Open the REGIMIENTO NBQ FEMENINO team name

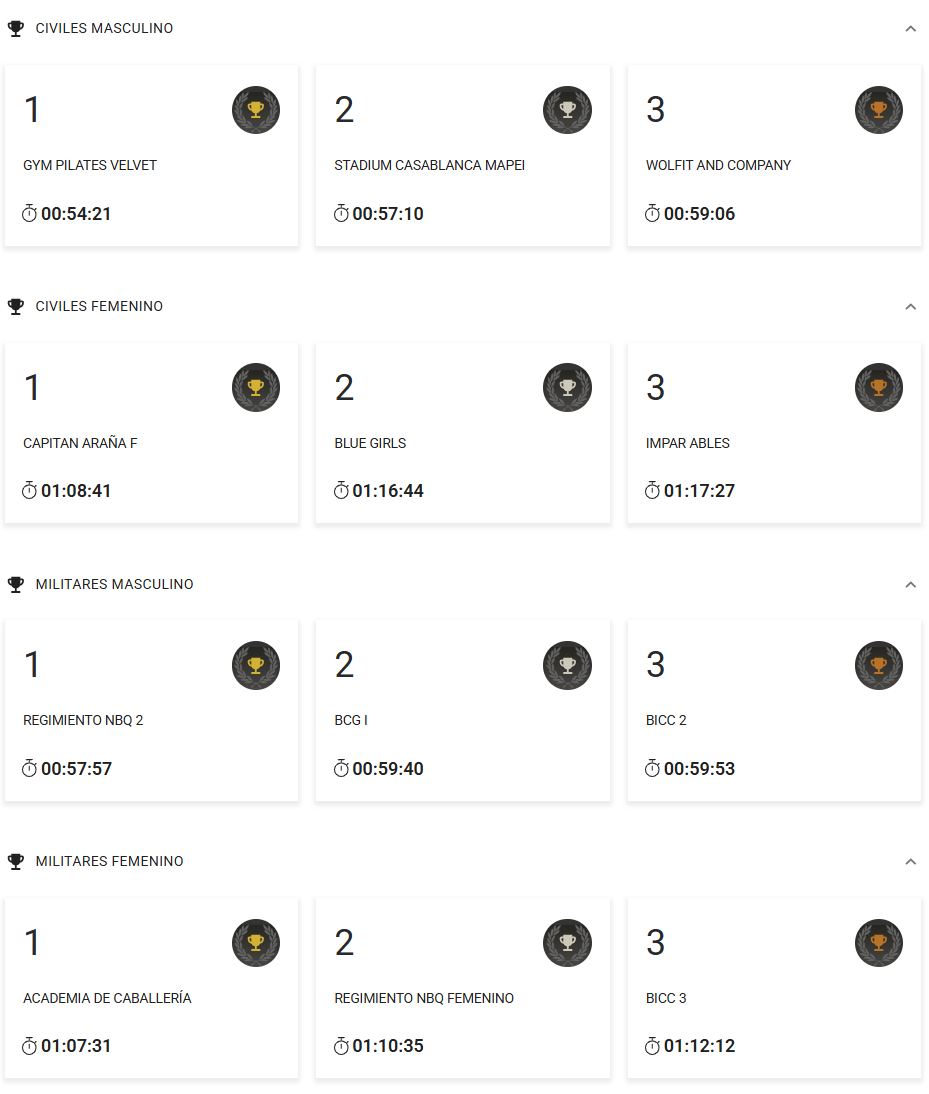424,998
